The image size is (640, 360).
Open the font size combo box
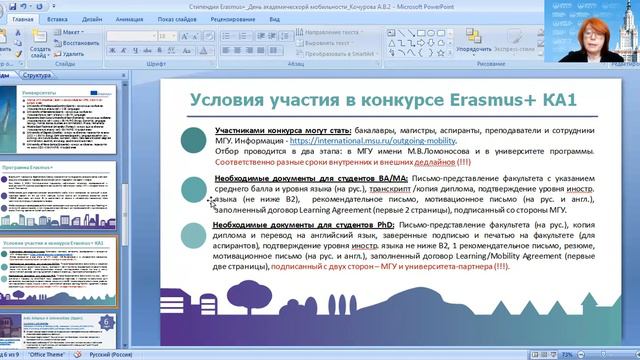(167, 36)
